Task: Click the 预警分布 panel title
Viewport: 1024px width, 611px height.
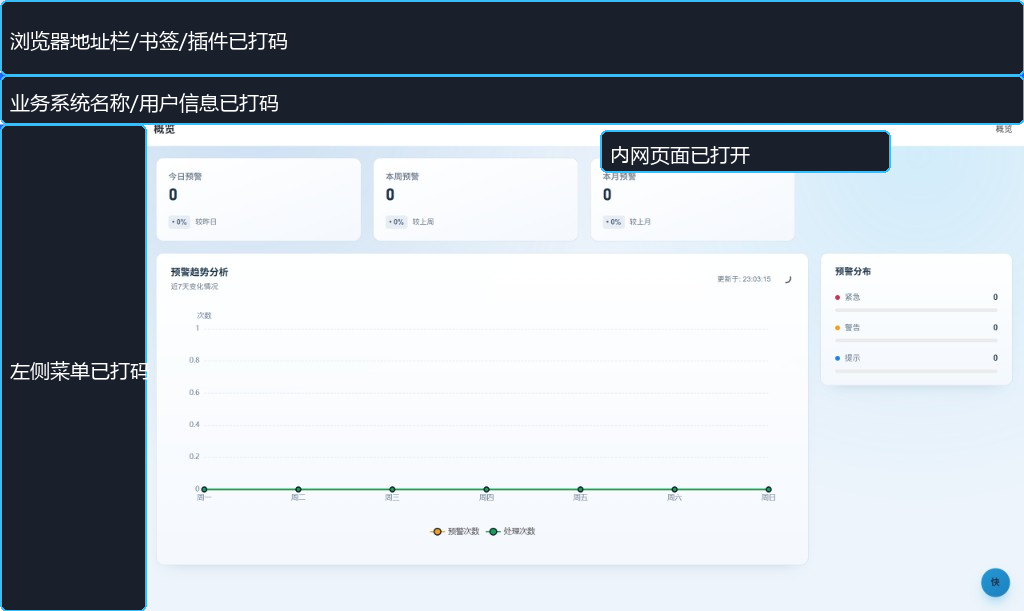Action: click(x=853, y=272)
